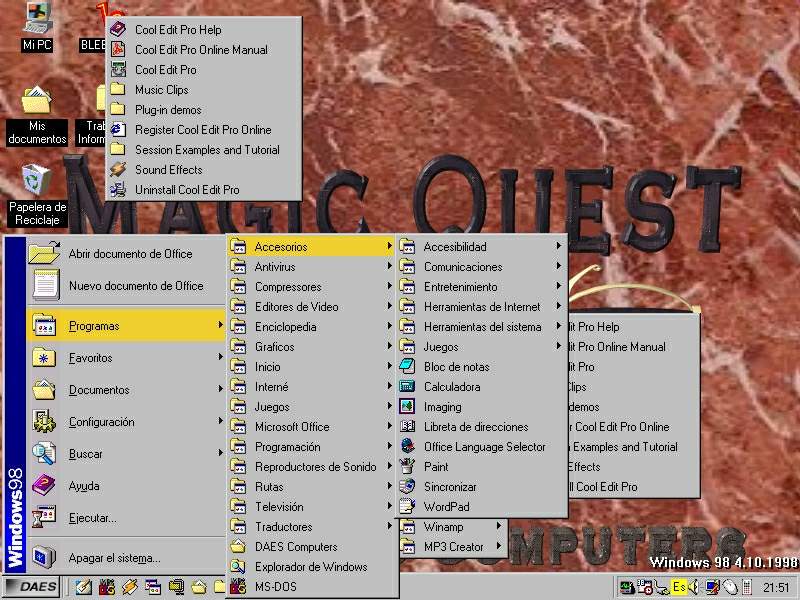Open MS-DOS from the Programas menu
This screenshot has height=600, width=800.
312,587
